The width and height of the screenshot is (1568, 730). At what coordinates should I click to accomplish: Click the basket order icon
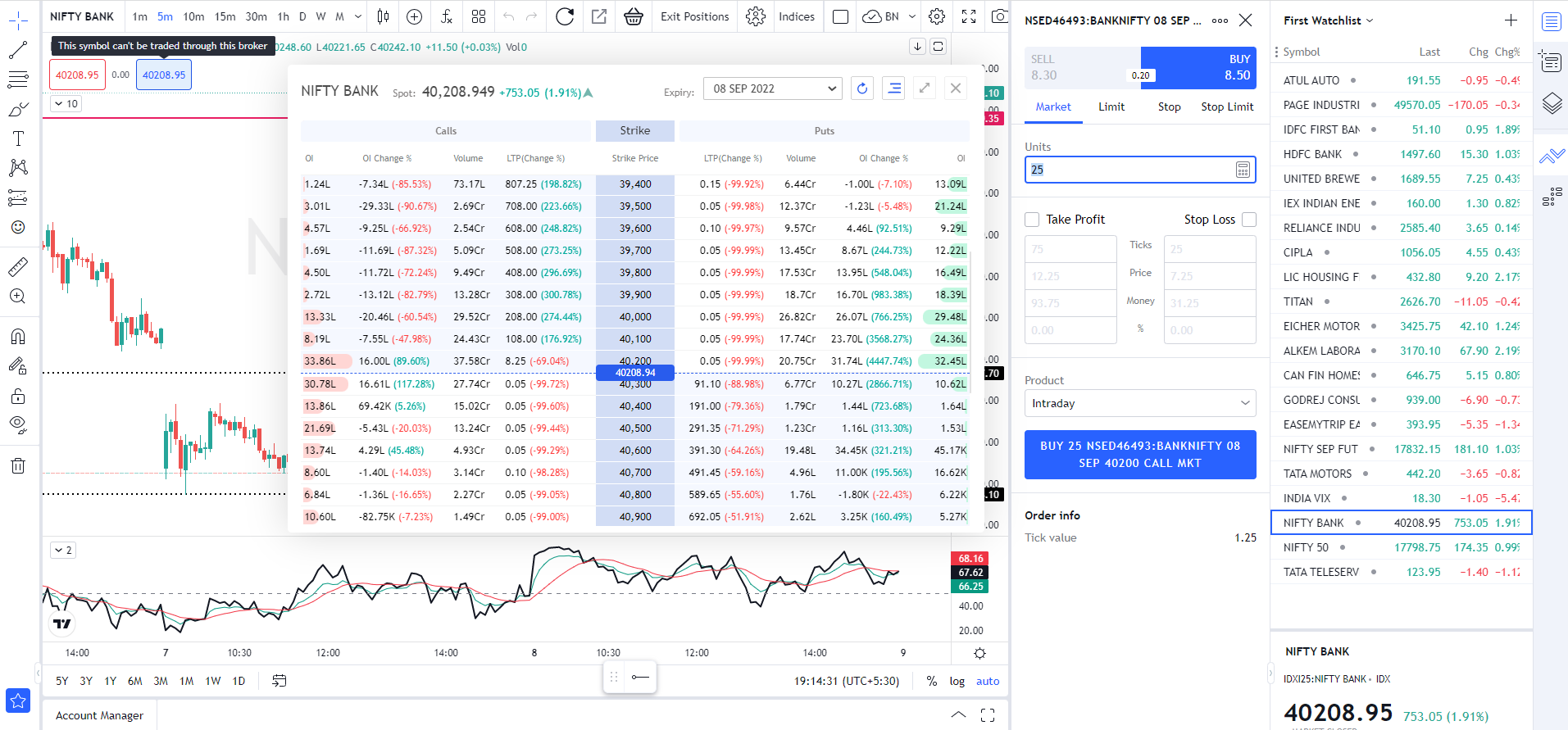[x=634, y=16]
